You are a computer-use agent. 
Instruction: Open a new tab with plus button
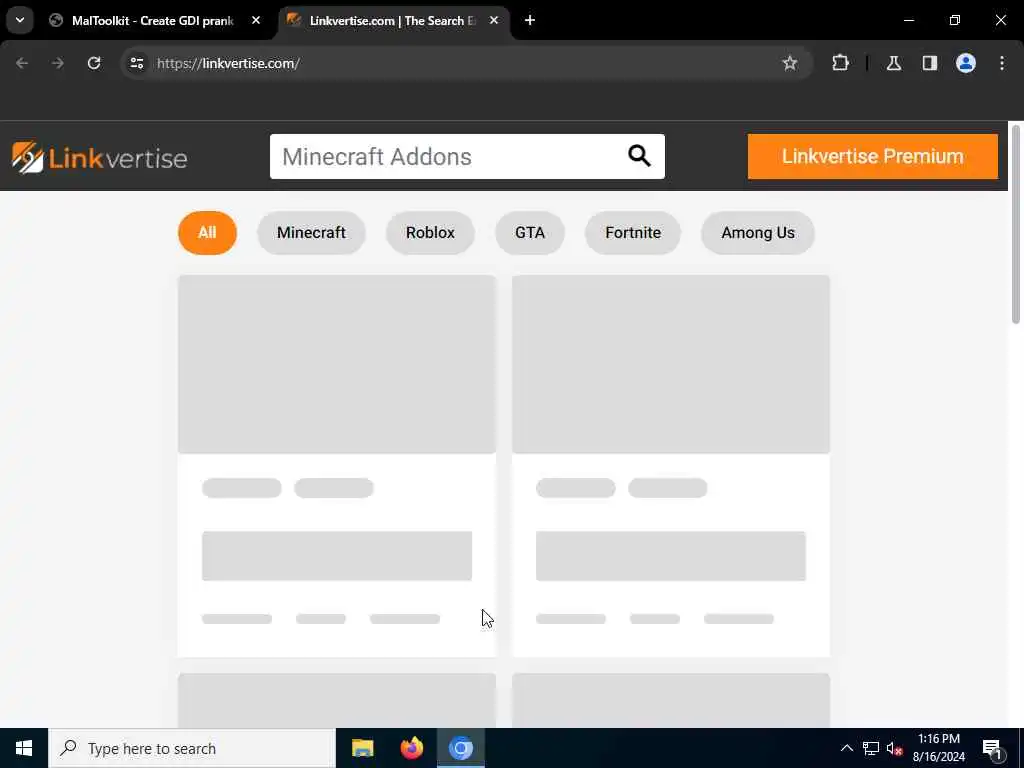click(530, 20)
